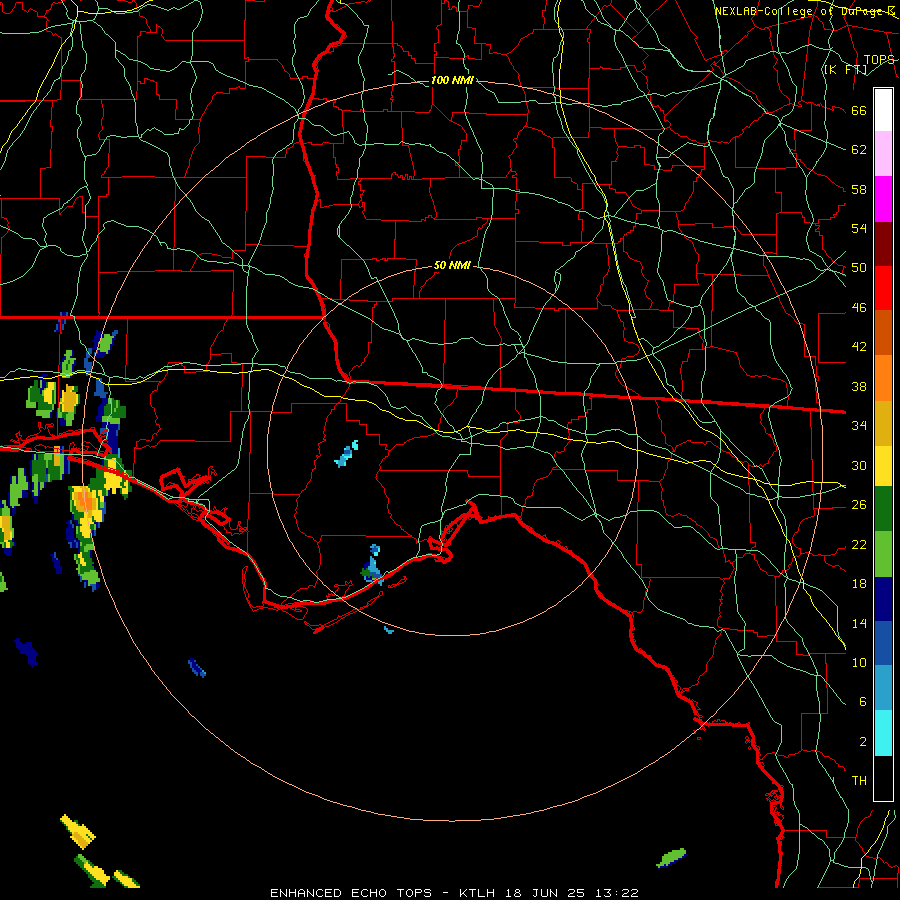
Task: Click the "13:22" time stamp
Action: point(616,893)
